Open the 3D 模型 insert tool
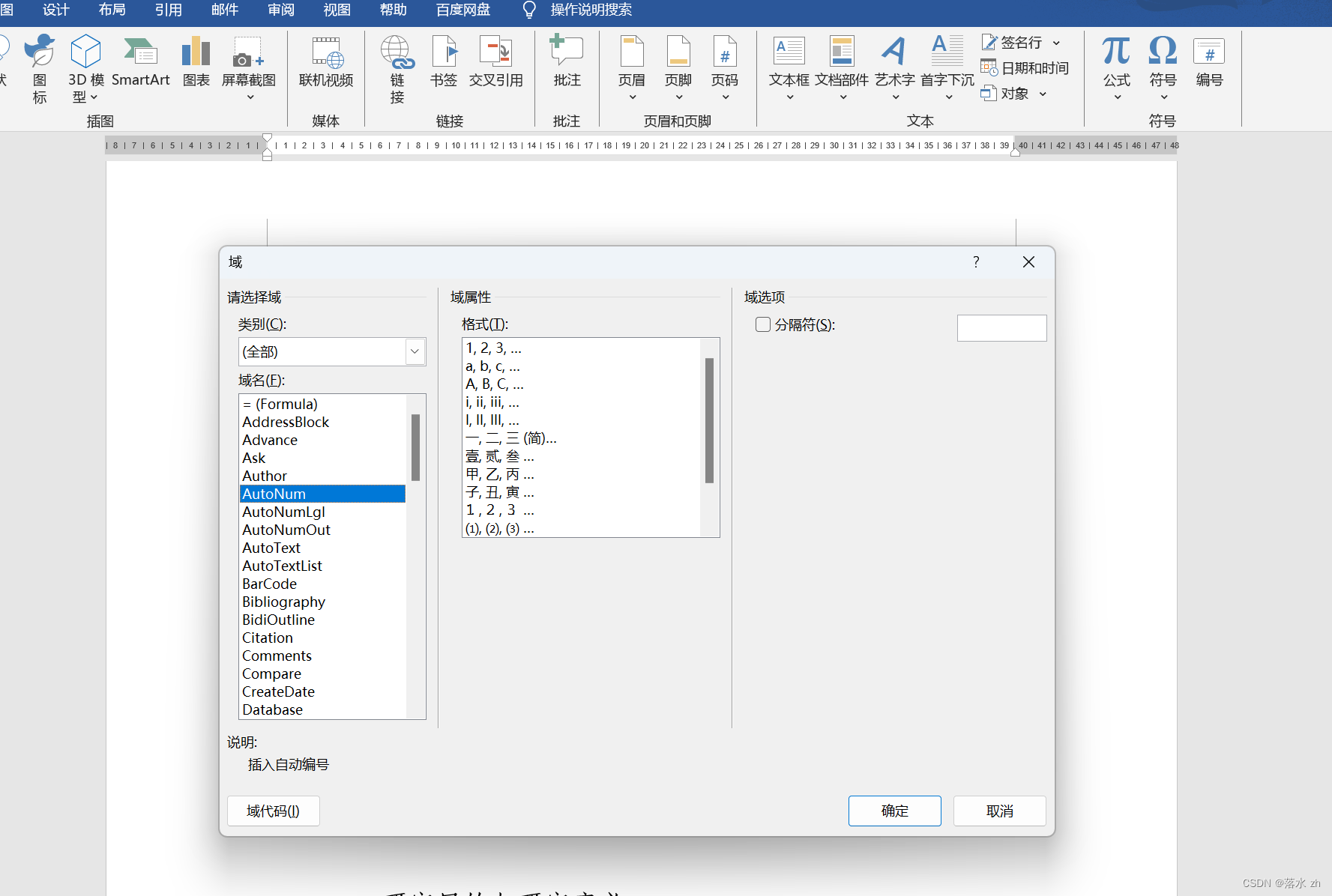This screenshot has width=1332, height=896. 85,69
